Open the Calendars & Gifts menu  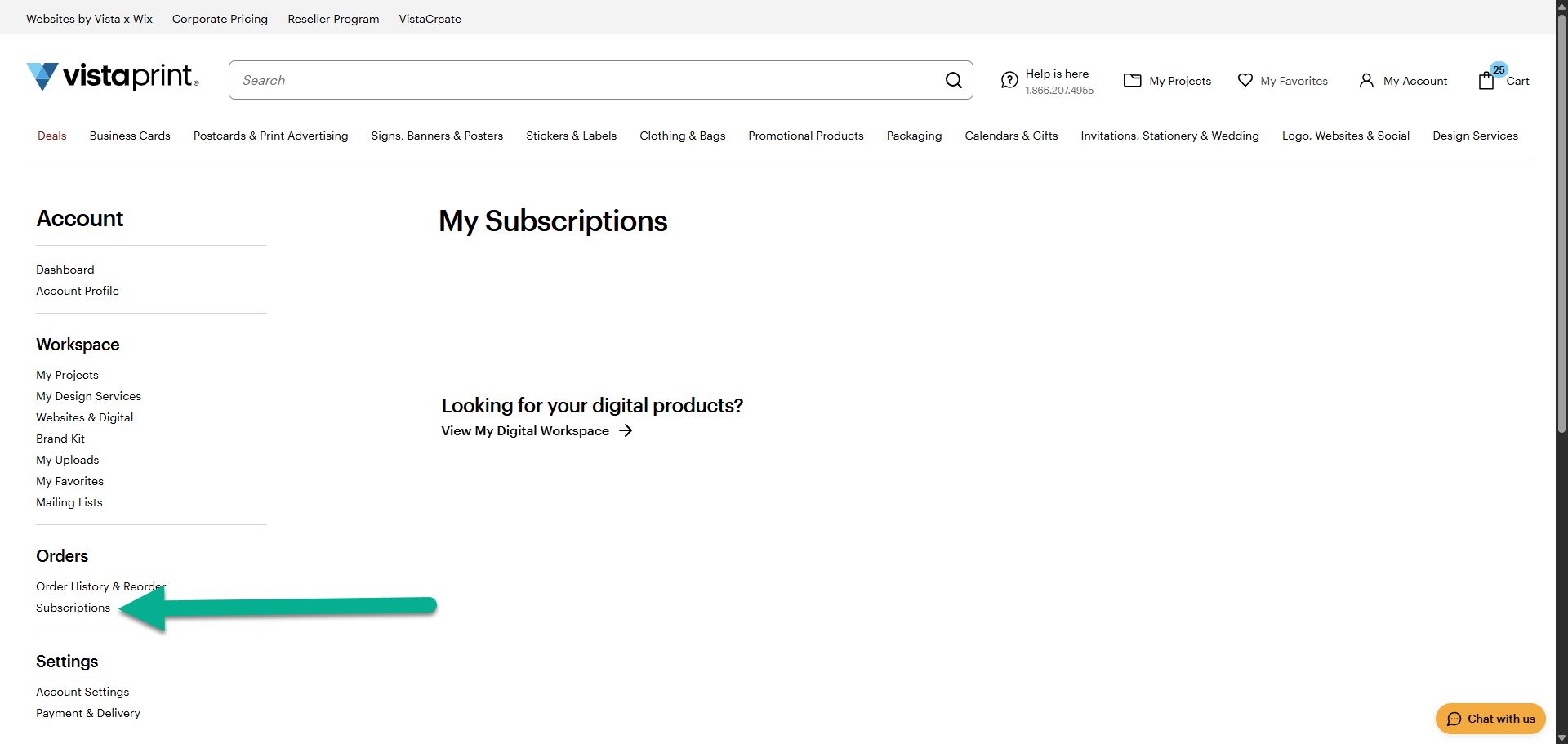coord(1011,136)
